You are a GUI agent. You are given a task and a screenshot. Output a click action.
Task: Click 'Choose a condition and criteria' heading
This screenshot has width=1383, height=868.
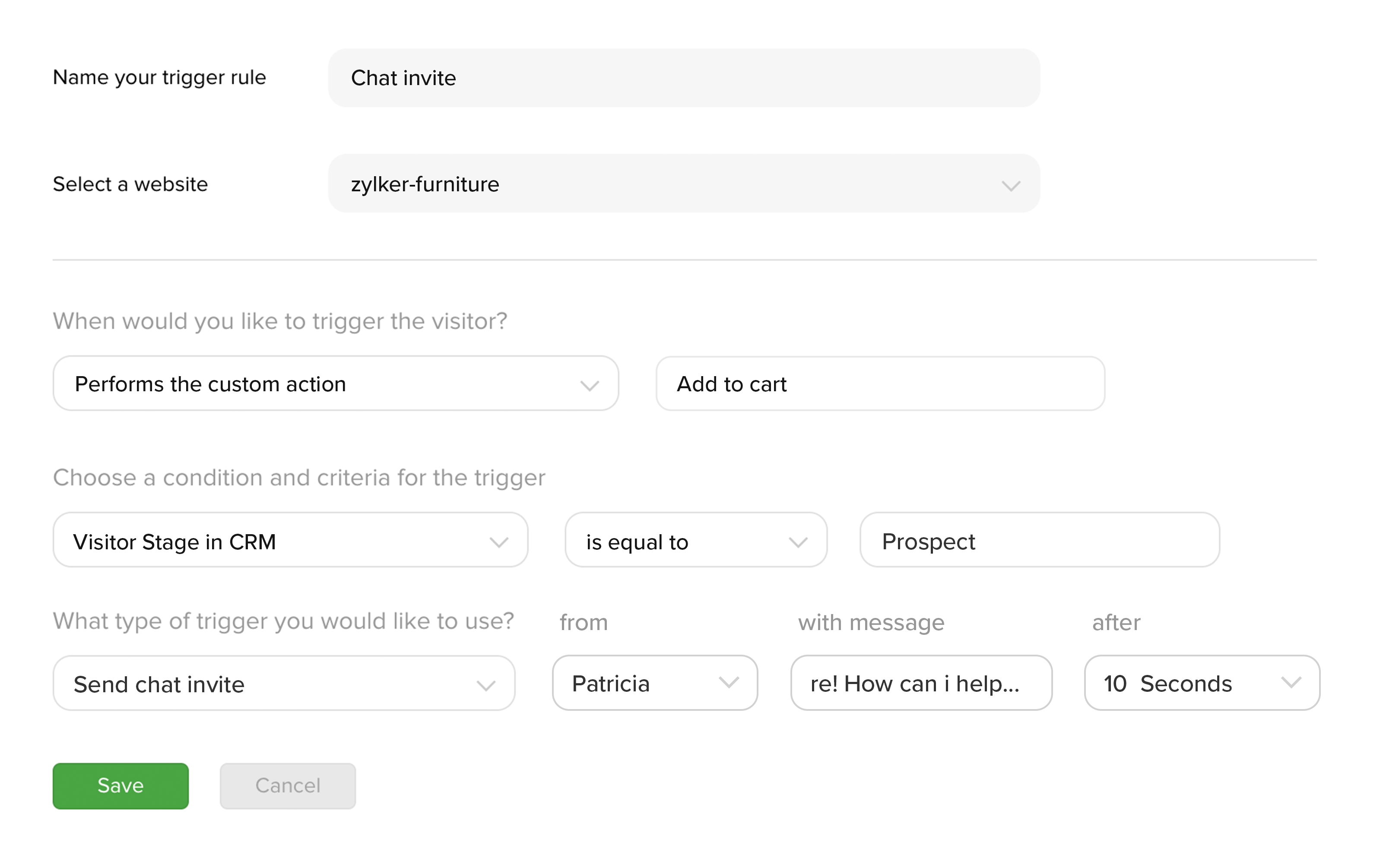(x=299, y=478)
